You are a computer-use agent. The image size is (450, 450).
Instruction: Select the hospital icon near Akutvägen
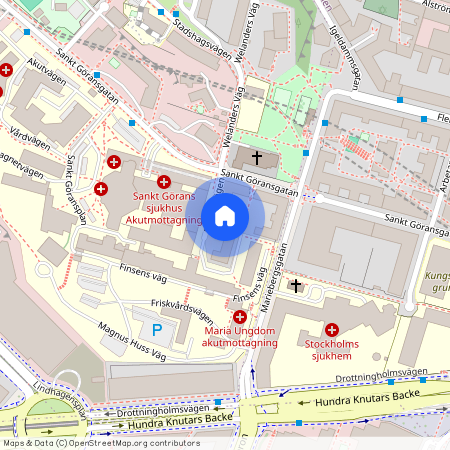click(x=6, y=70)
